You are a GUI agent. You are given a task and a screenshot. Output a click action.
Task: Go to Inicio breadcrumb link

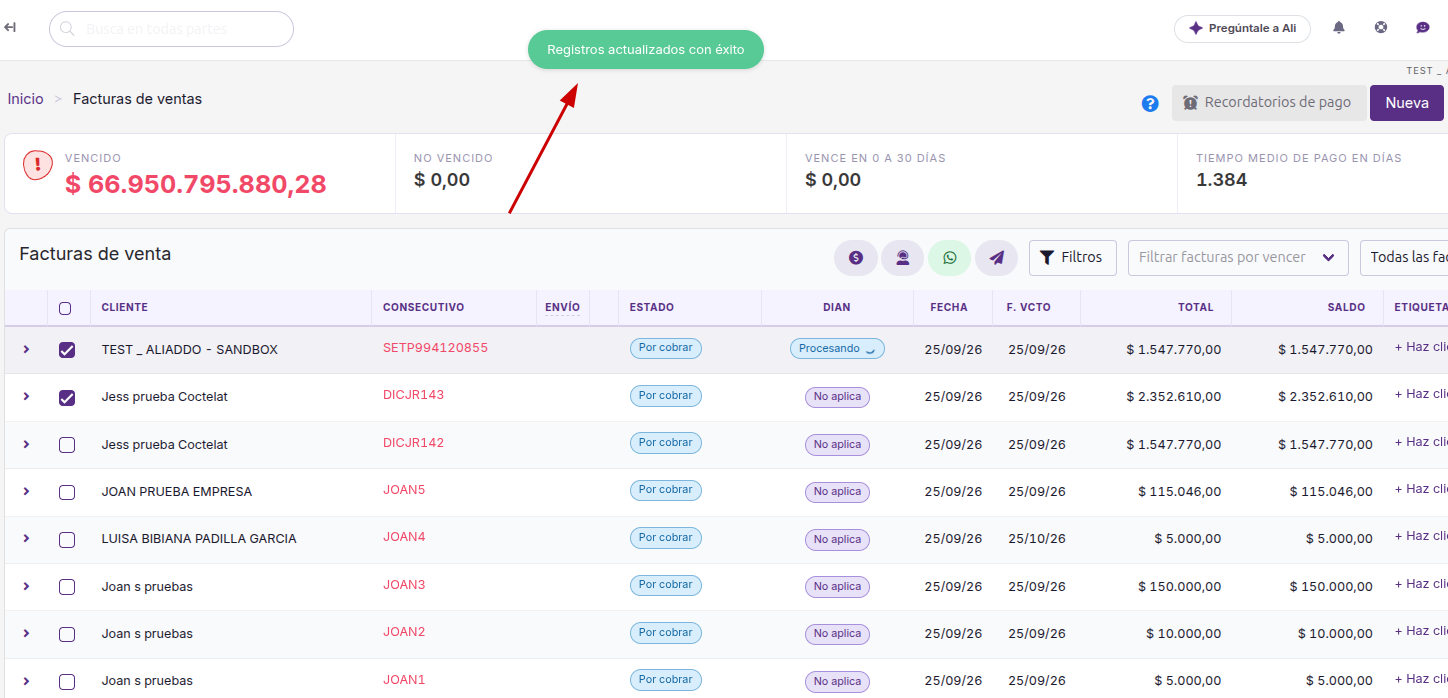[26, 99]
